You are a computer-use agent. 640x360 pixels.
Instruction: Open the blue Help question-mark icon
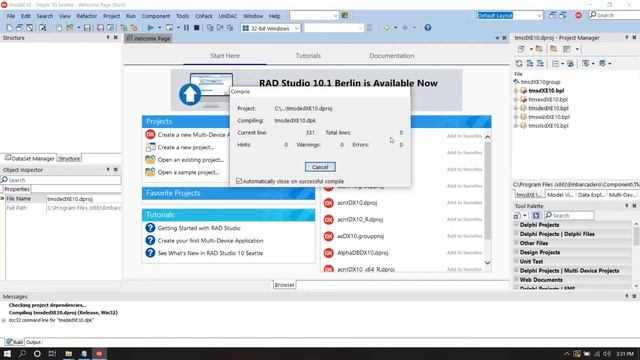point(427,28)
